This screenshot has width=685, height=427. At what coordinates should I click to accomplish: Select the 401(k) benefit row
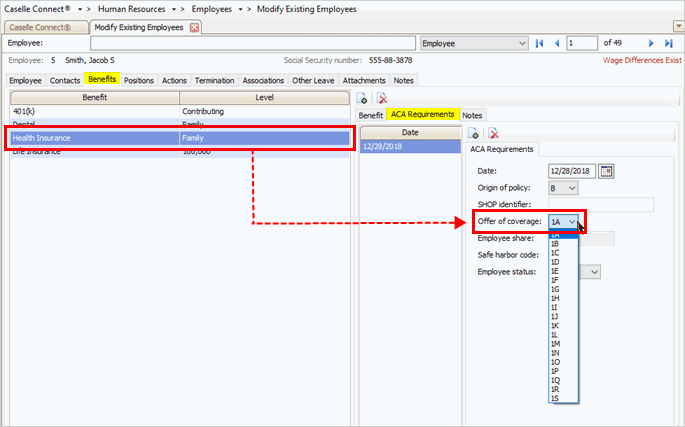(95, 111)
